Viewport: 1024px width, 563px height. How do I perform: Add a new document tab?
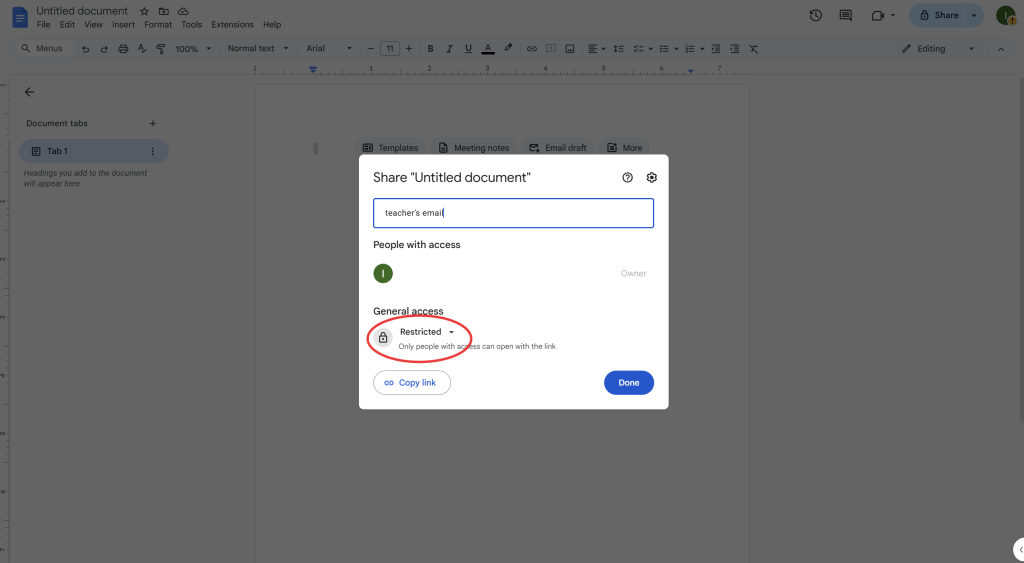click(x=153, y=123)
